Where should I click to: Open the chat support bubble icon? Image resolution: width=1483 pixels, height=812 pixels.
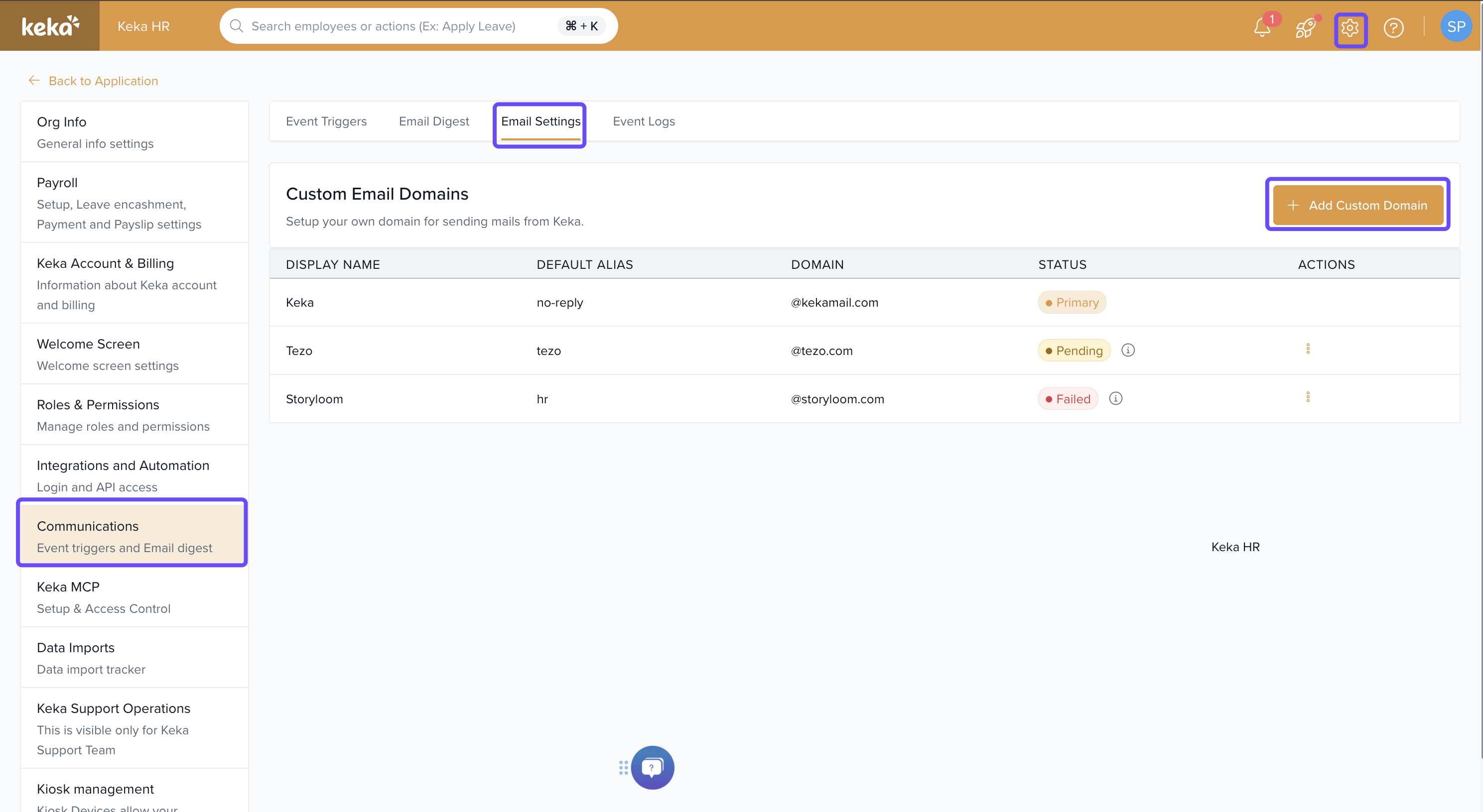[652, 767]
